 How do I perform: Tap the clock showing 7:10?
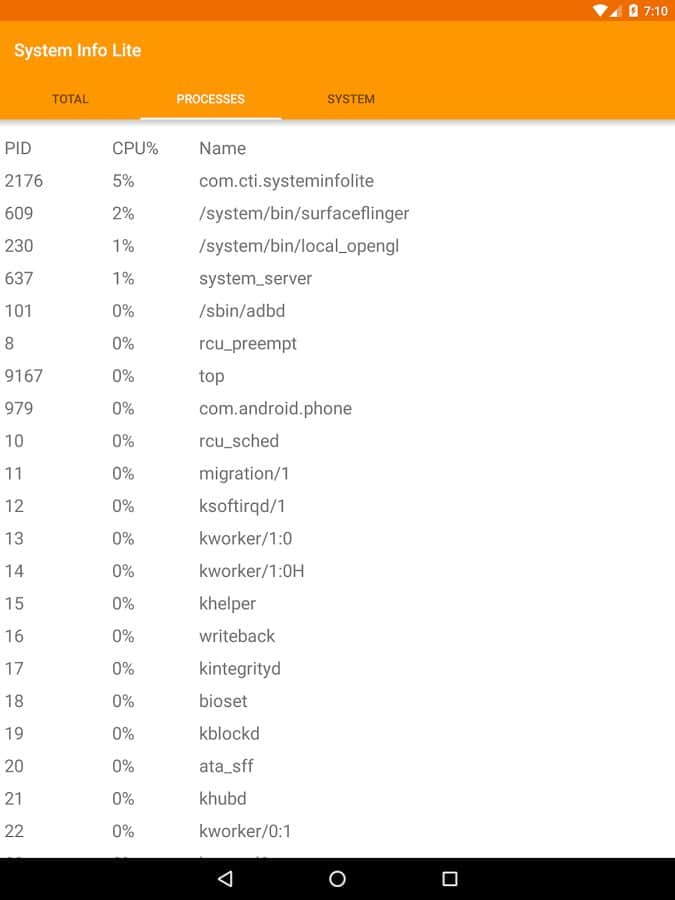(656, 11)
